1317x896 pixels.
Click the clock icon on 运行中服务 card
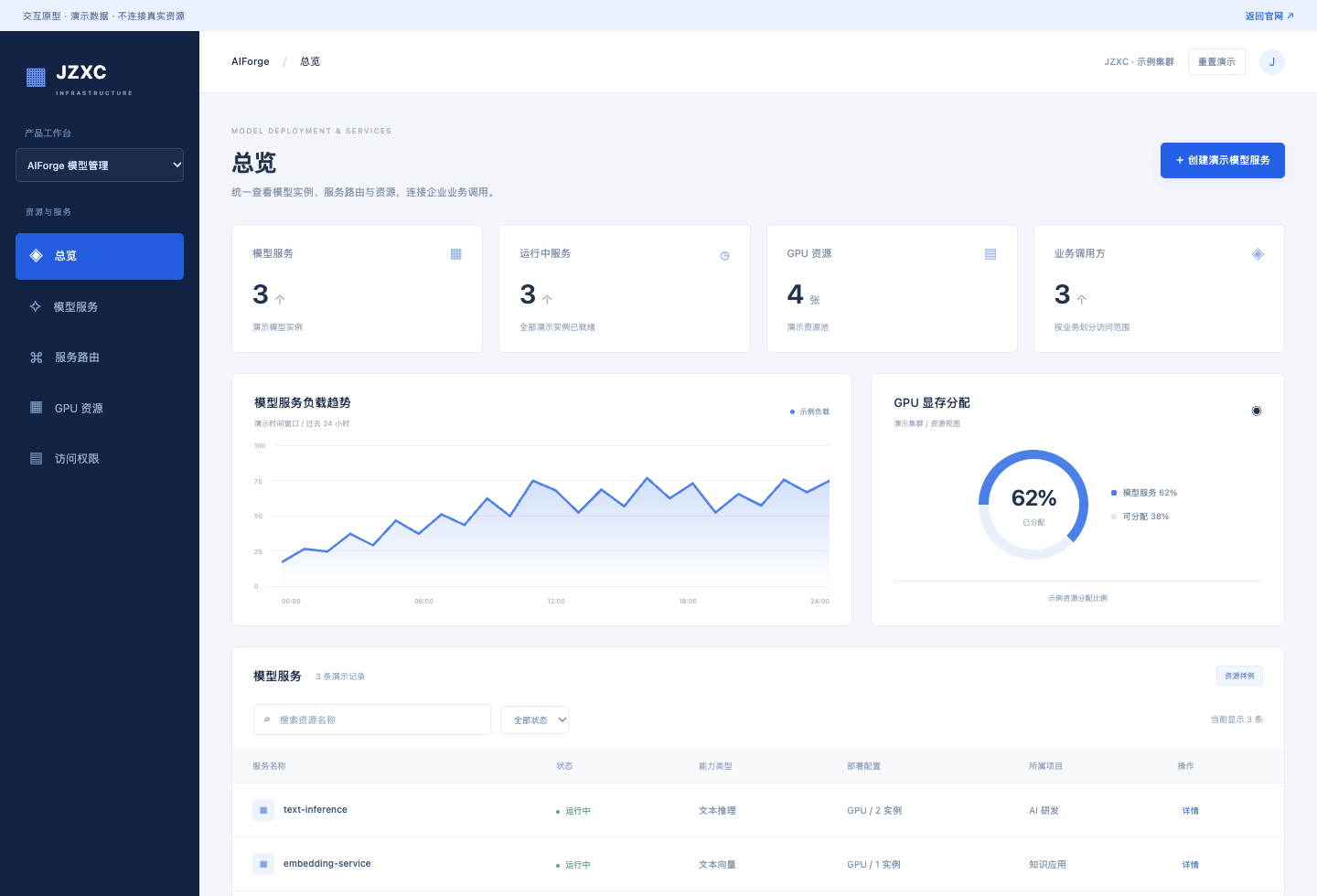click(724, 255)
